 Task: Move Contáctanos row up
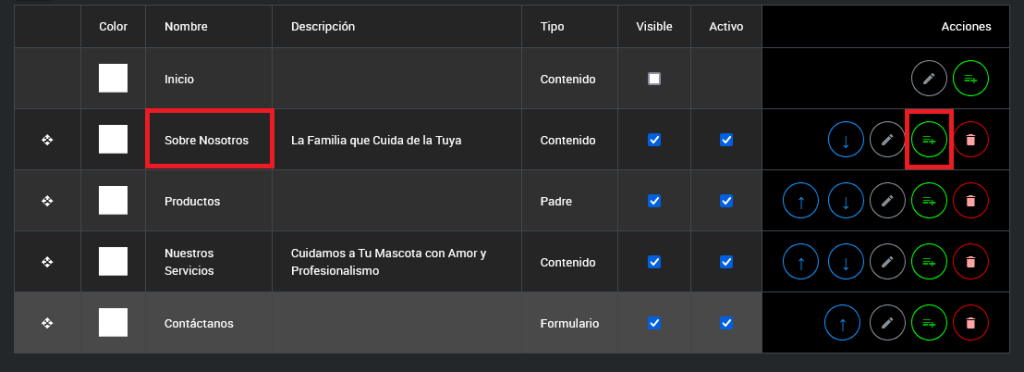pos(842,323)
